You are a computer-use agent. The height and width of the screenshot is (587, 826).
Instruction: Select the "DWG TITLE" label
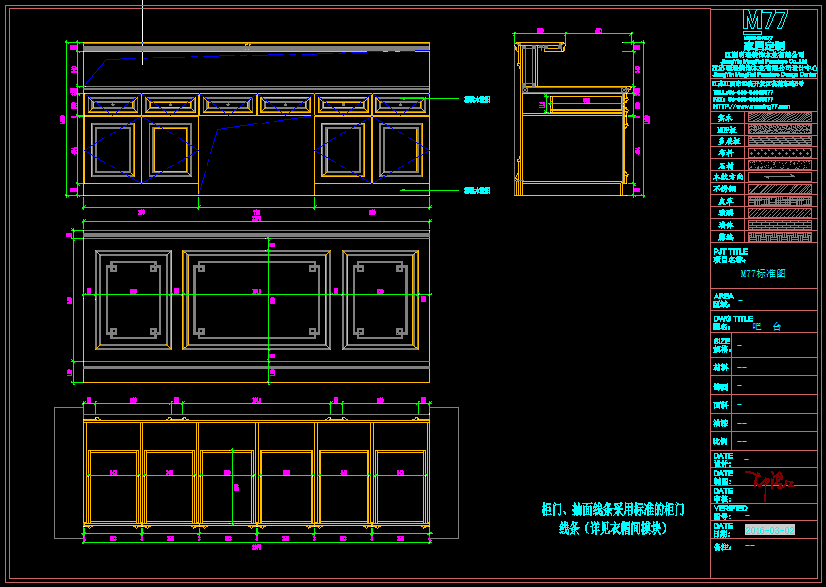click(x=733, y=319)
